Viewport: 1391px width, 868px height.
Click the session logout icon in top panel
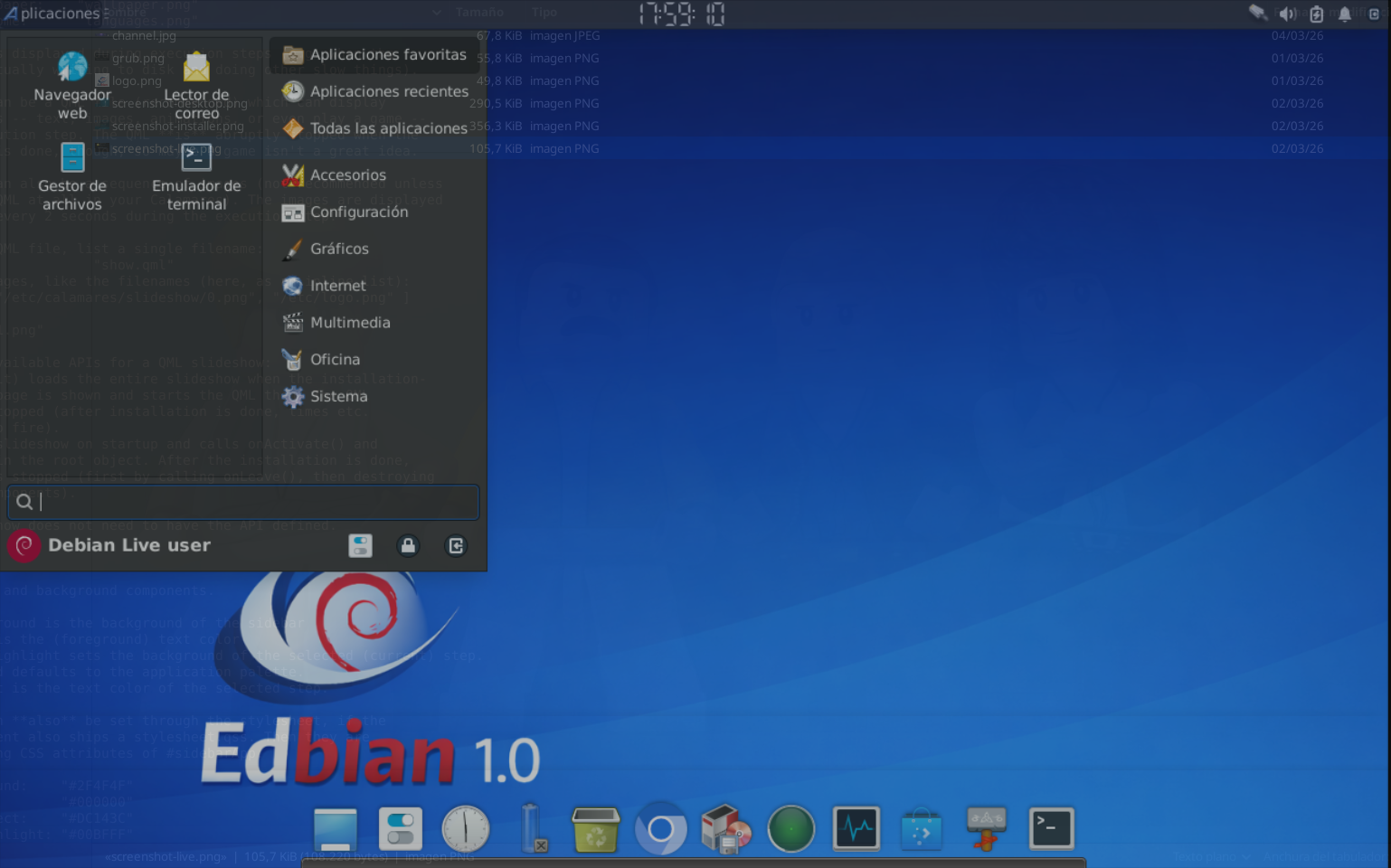point(1374,14)
